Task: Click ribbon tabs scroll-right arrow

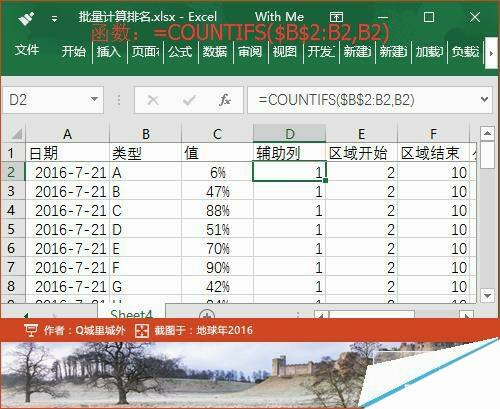Action: [491, 53]
